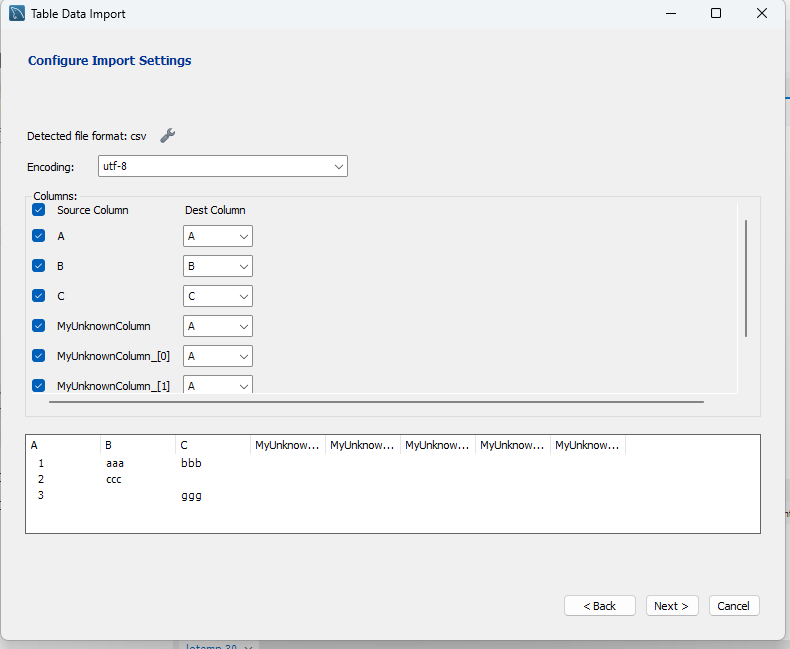The width and height of the screenshot is (790, 649).
Task: Uncheck the Source Column select-all checkbox
Action: point(38,210)
